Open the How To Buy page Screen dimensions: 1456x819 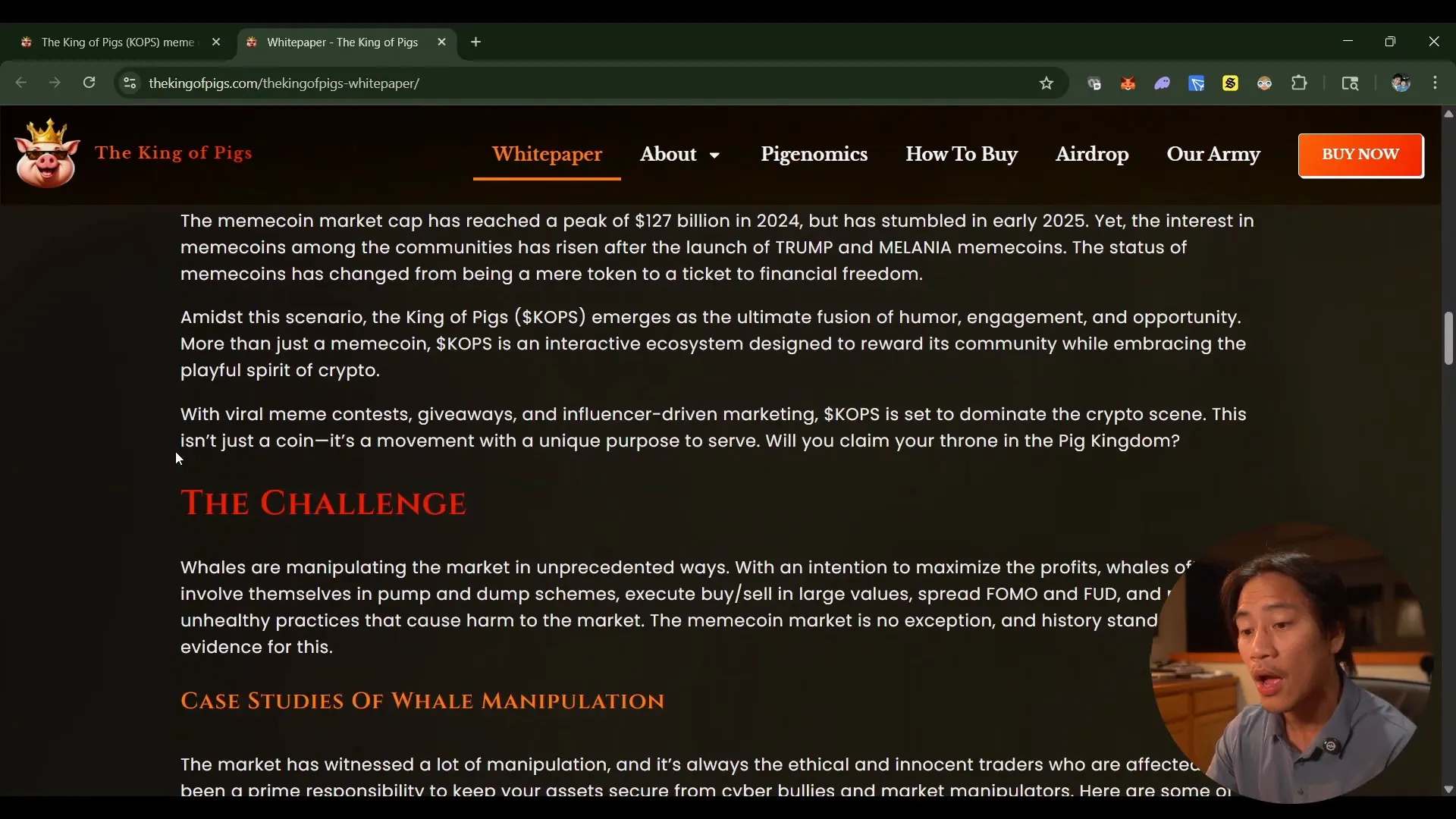[962, 154]
